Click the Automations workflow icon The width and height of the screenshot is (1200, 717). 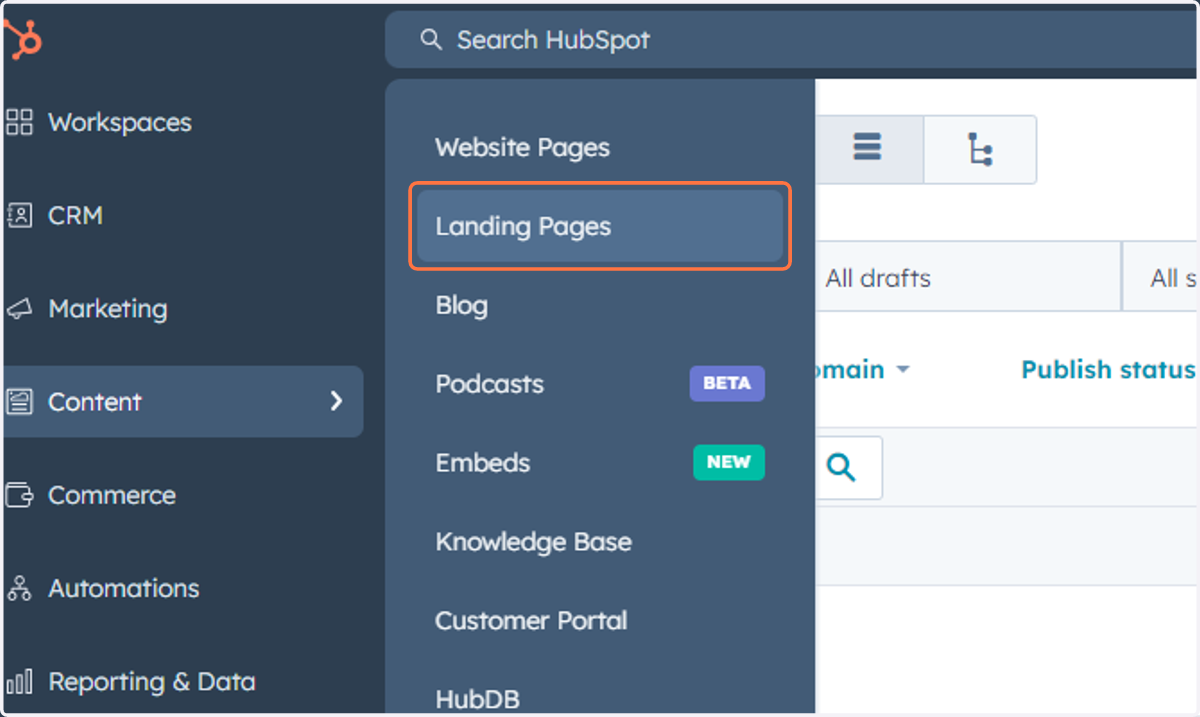[19, 588]
